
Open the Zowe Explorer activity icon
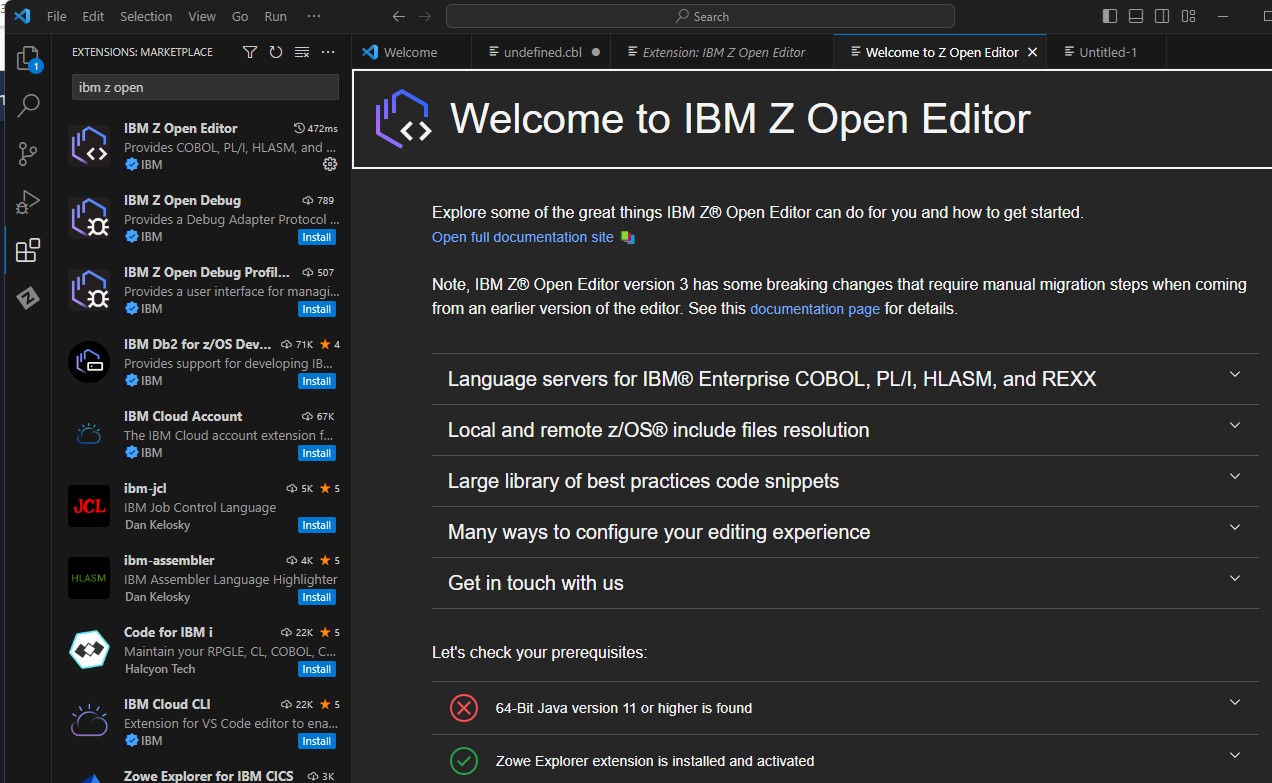click(x=28, y=298)
